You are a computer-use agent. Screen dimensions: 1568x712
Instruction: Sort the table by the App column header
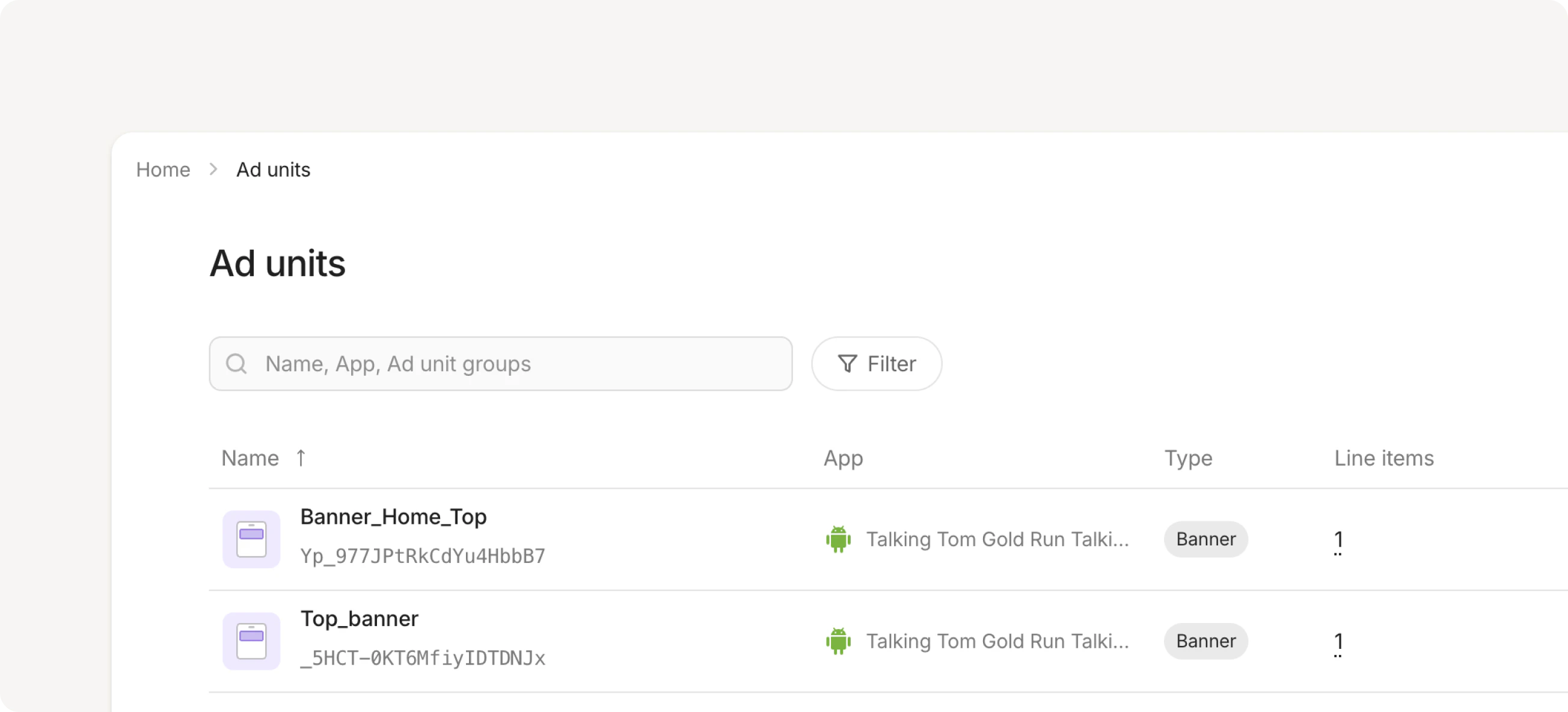point(842,458)
